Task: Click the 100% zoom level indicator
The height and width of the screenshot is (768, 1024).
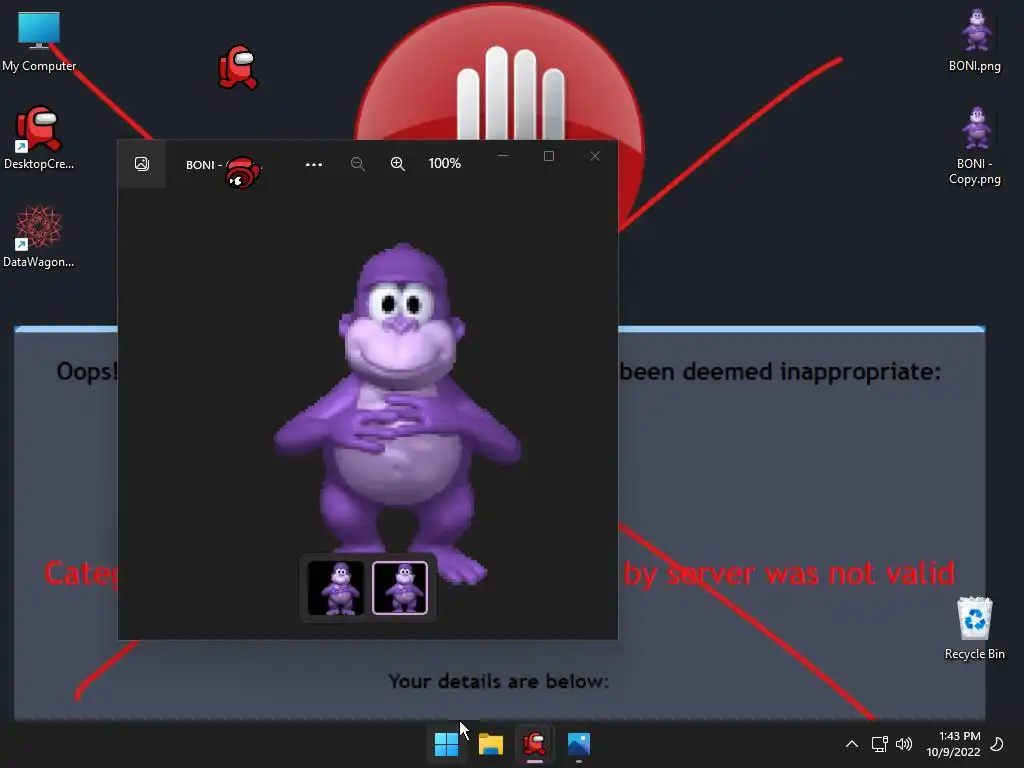Action: pyautogui.click(x=445, y=163)
